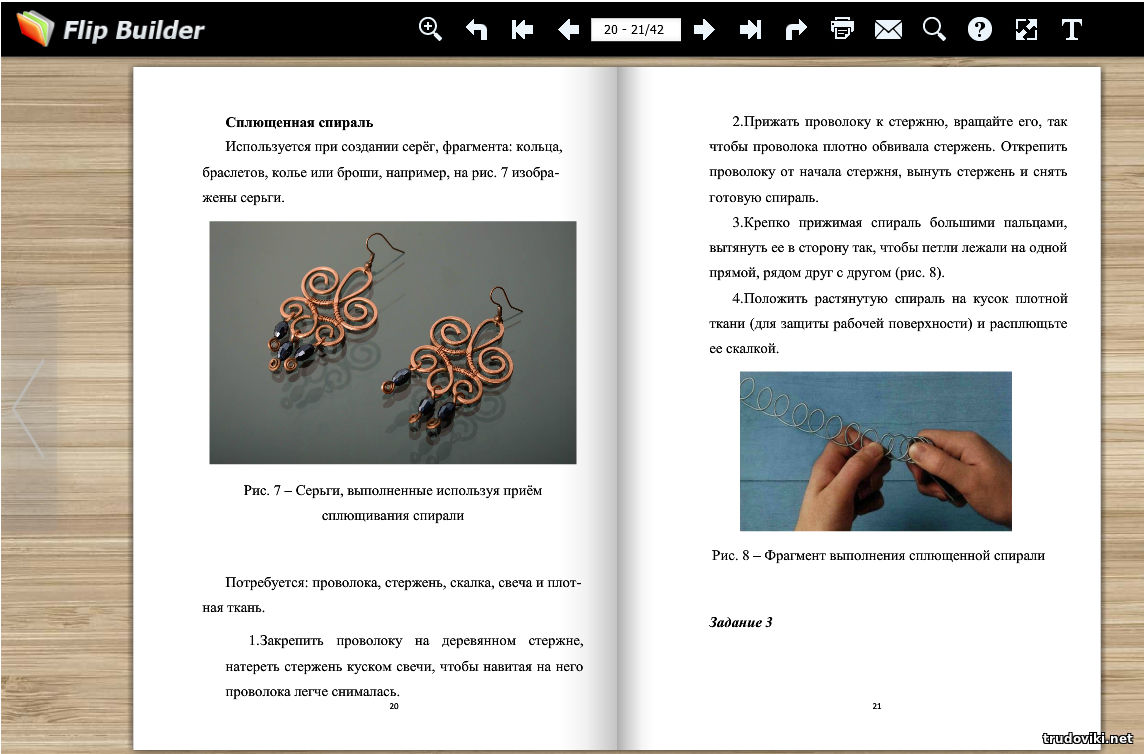Viewport: 1144px width, 754px height.
Task: Click the line starting "4.Положить растянутую спираль"
Action: coord(900,298)
